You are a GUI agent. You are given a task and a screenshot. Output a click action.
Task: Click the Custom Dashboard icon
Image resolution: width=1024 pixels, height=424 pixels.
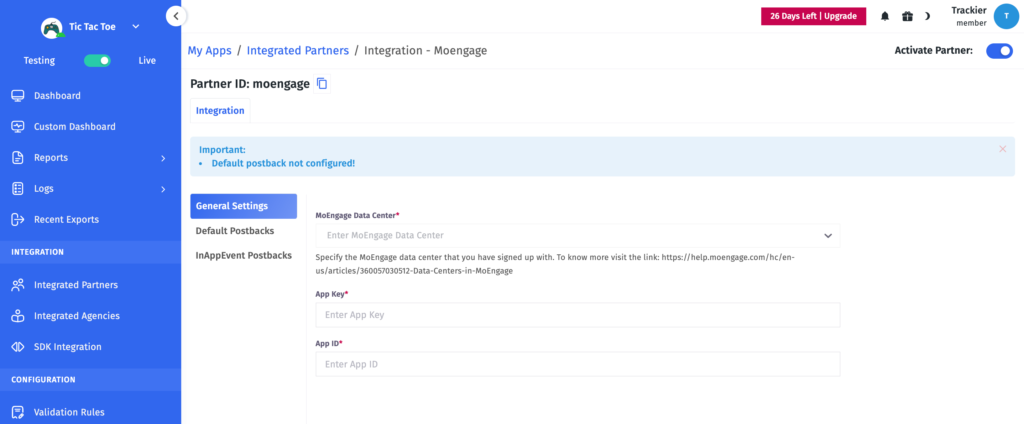coord(18,127)
